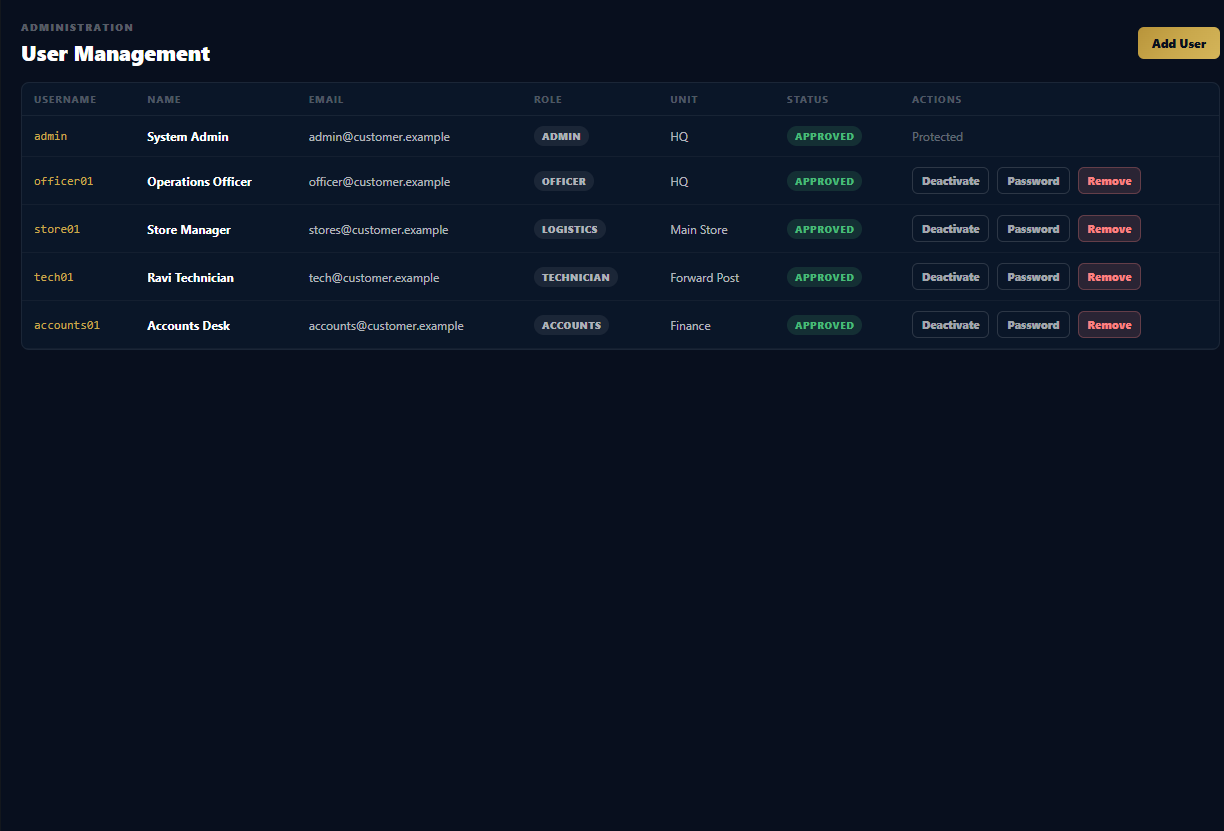Click the Forward Post unit cell

coord(705,277)
